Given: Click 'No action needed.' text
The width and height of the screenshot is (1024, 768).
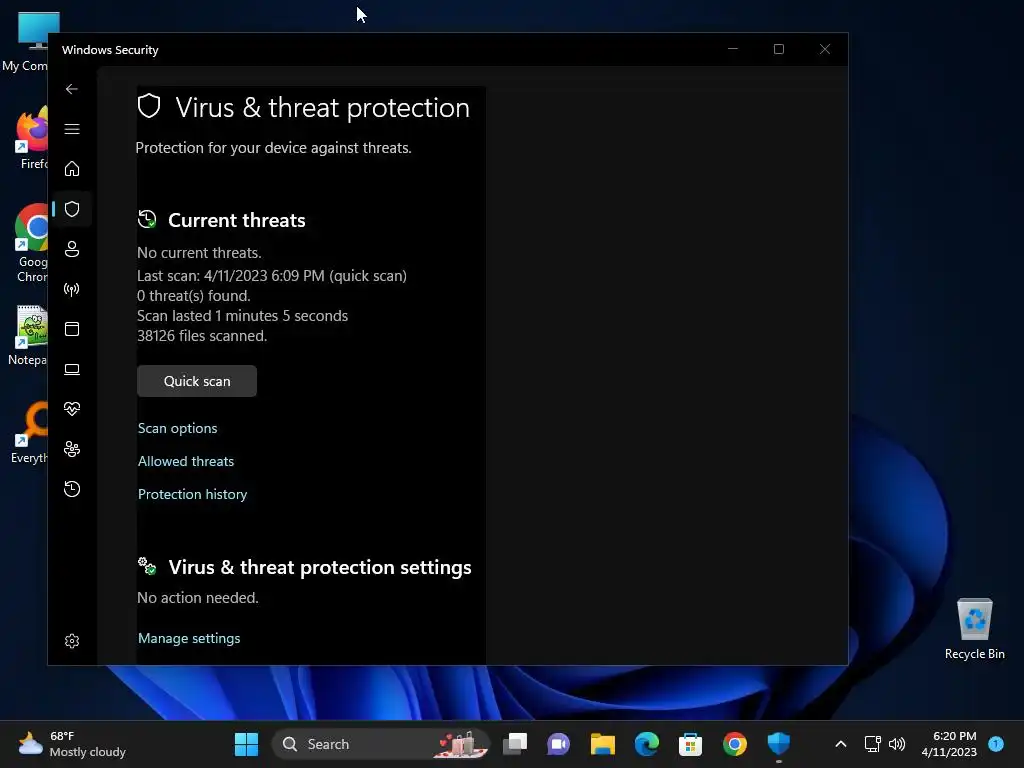Looking at the screenshot, I should pyautogui.click(x=198, y=598).
